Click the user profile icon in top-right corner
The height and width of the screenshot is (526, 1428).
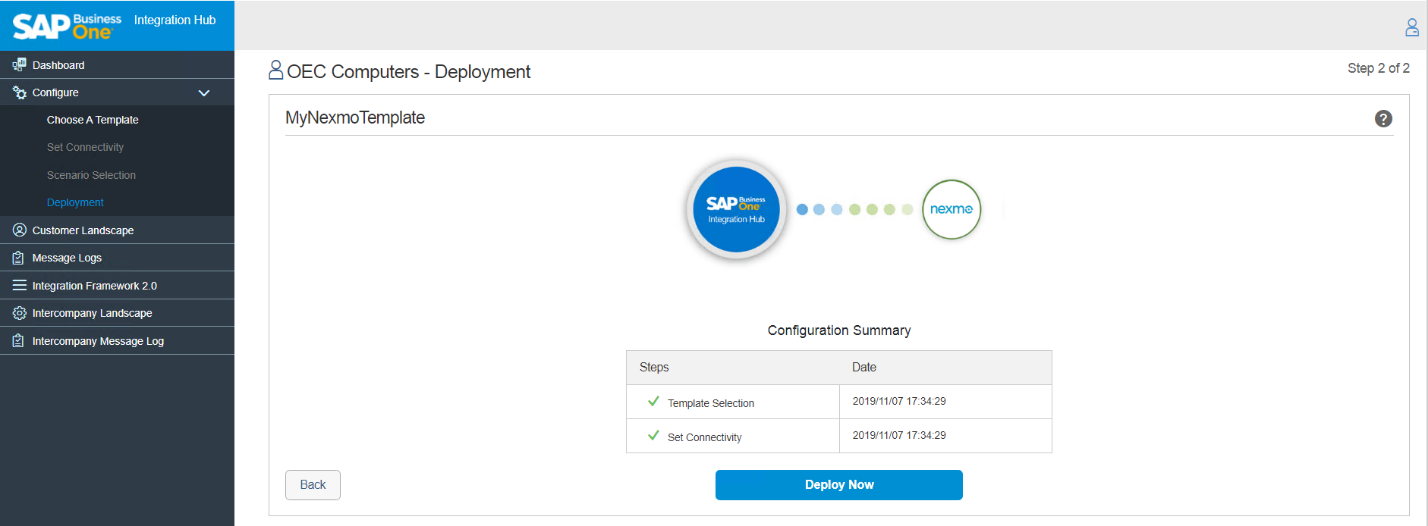click(1412, 28)
